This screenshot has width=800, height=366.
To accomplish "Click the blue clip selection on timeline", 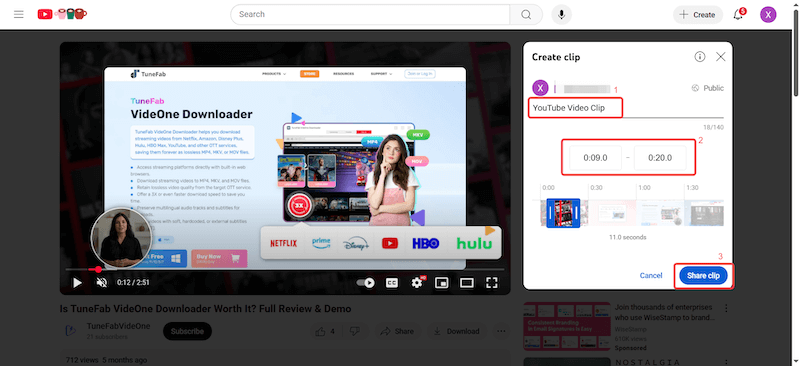I will pos(563,213).
